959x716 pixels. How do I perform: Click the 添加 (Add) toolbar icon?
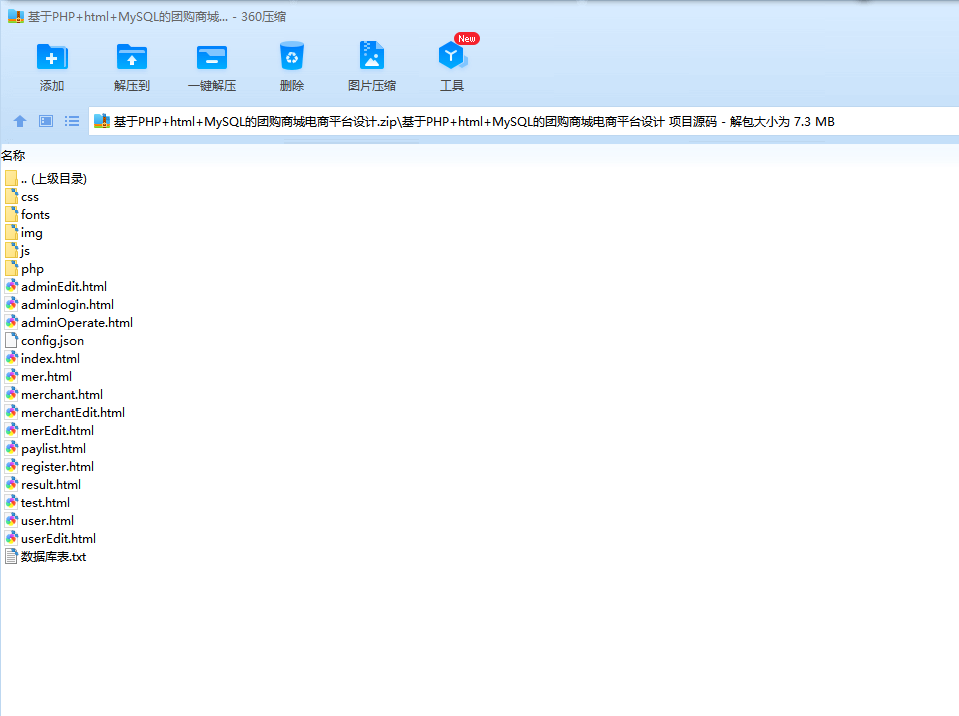[52, 57]
